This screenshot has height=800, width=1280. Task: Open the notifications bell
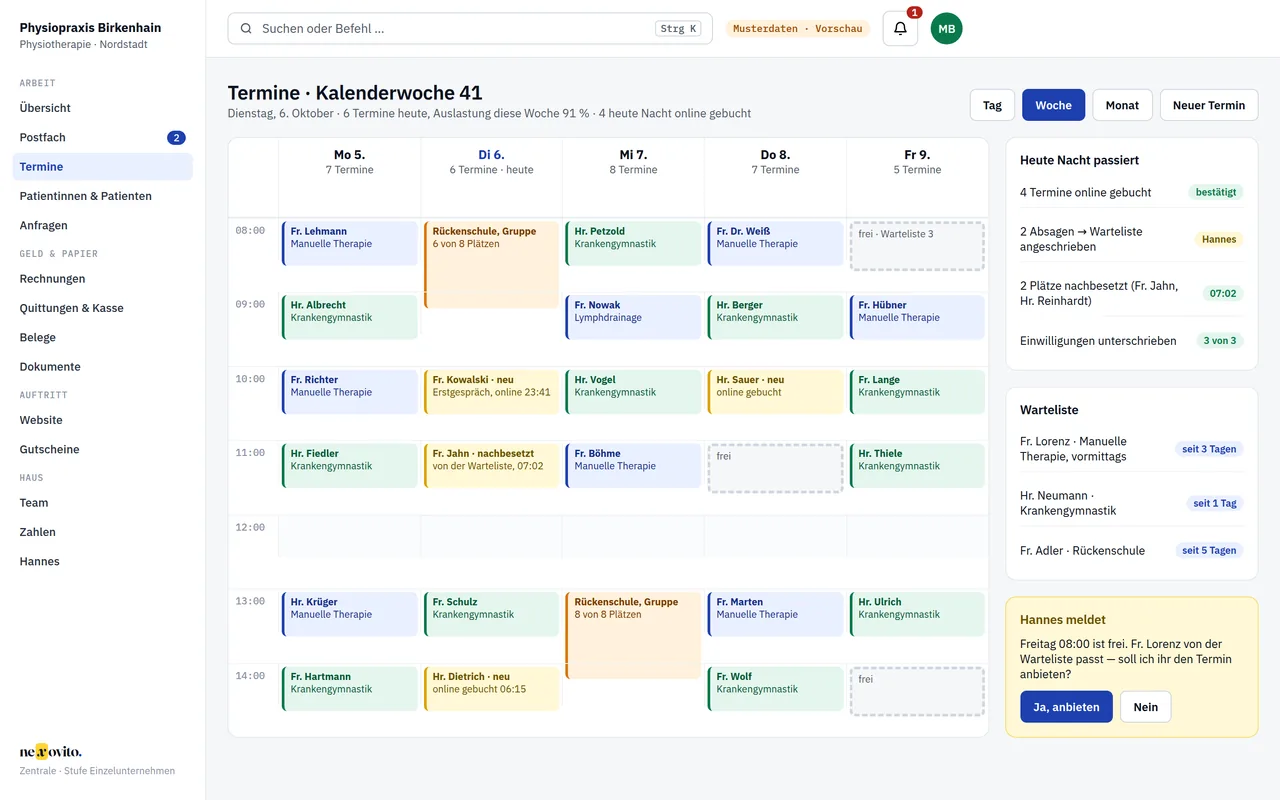coord(900,29)
